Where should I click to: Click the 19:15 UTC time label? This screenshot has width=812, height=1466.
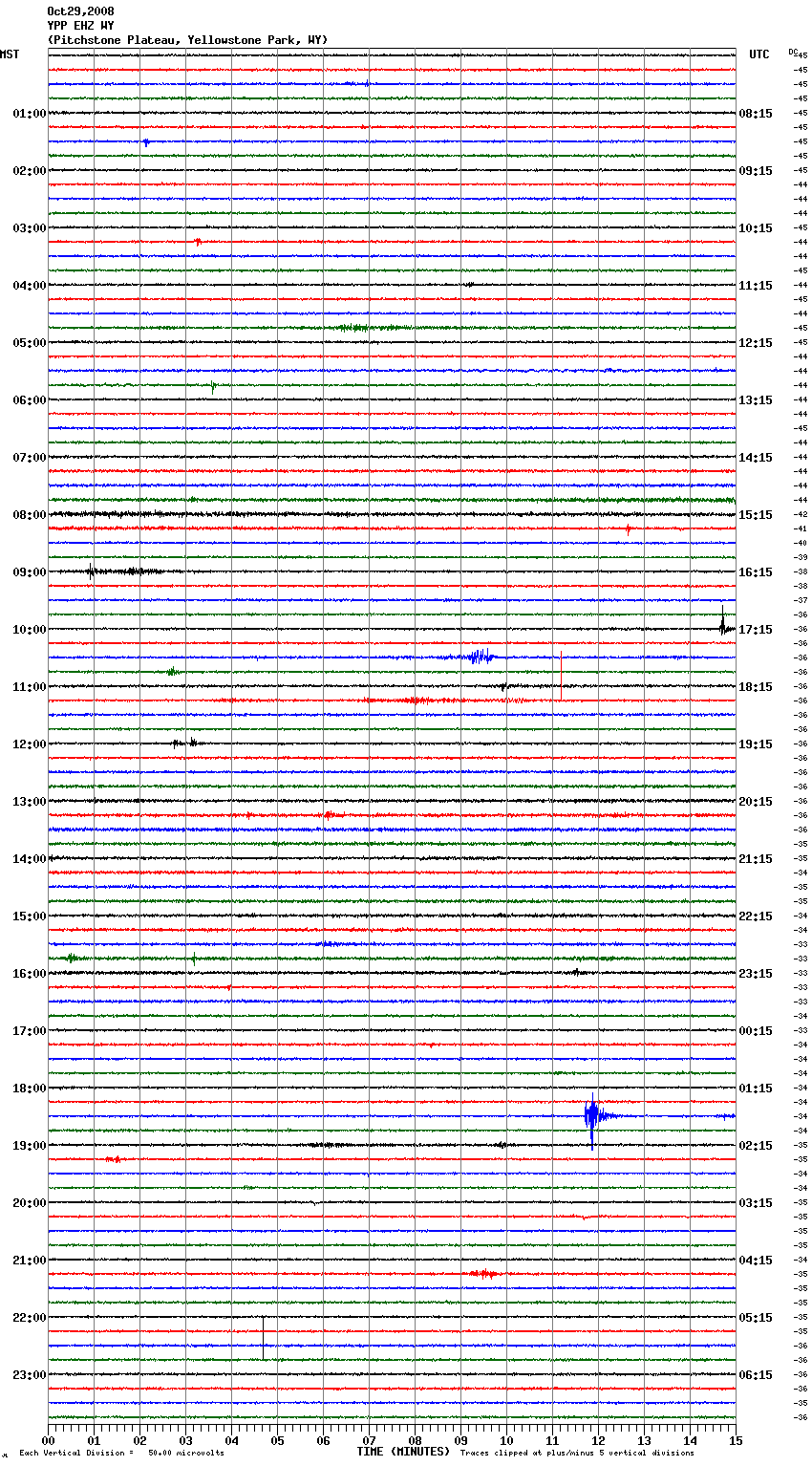pyautogui.click(x=756, y=744)
